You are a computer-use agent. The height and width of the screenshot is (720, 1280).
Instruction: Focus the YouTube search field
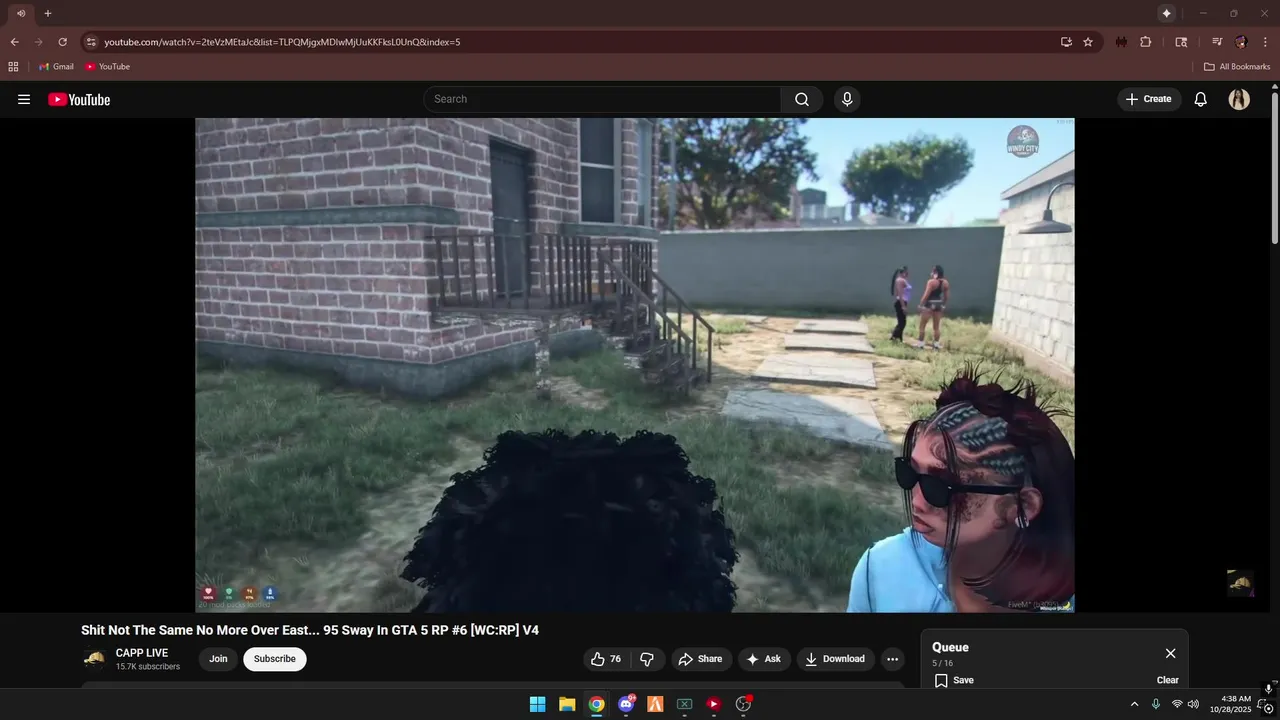602,99
